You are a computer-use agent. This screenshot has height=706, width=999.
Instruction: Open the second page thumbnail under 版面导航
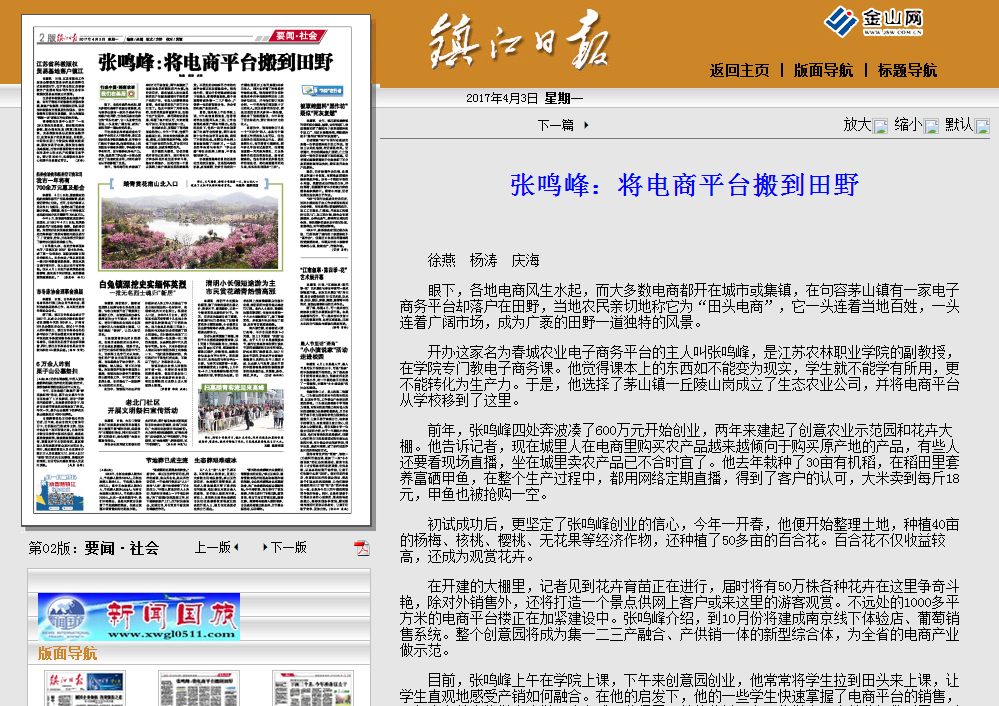point(198,688)
